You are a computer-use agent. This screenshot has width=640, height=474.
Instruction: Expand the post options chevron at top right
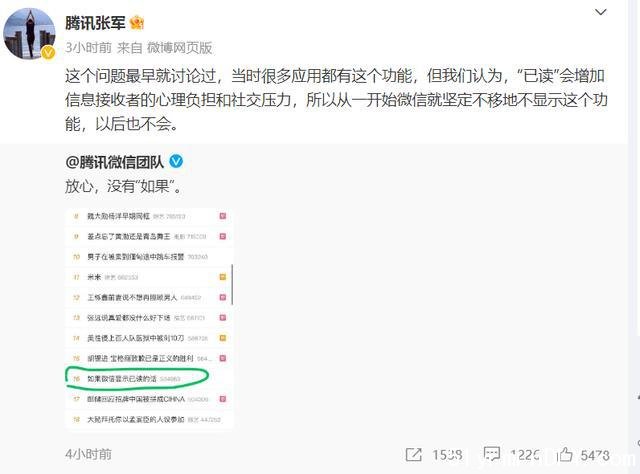600,12
